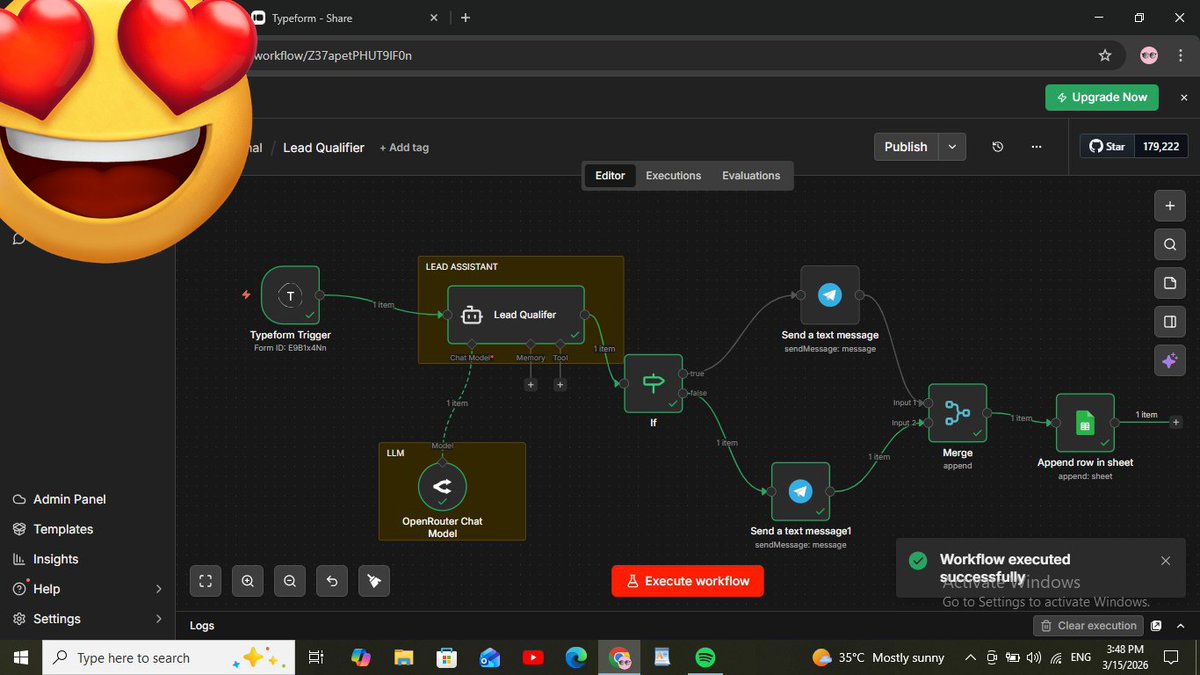Open the Send a text message Telegram node

tap(829, 295)
